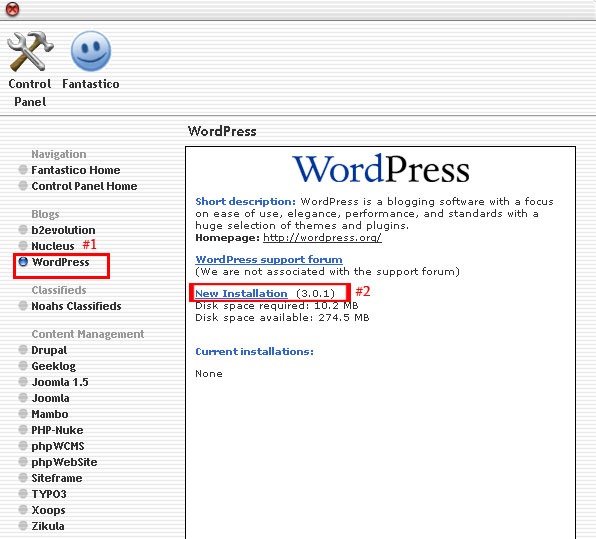Click the bullet icon beside Fantastico Home
This screenshot has width=596, height=539.
(23, 170)
